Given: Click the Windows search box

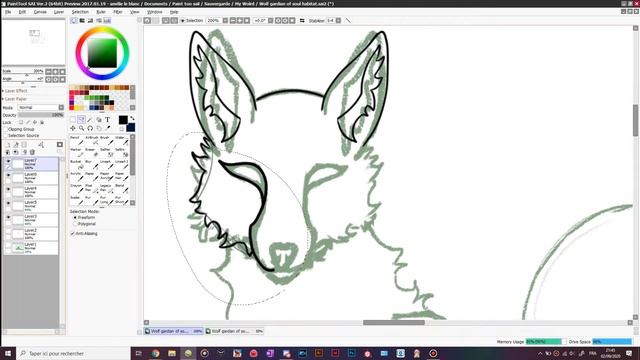Looking at the screenshot, I should pos(73,353).
